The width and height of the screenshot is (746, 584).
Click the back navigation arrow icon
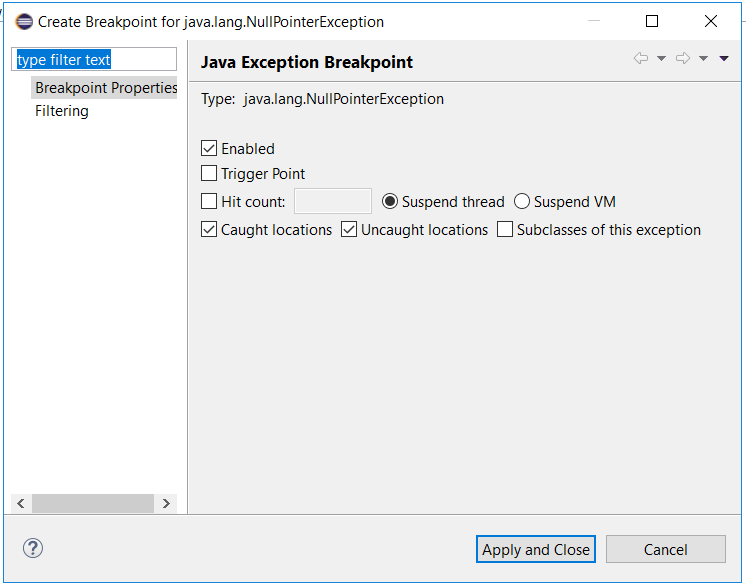[x=641, y=59]
